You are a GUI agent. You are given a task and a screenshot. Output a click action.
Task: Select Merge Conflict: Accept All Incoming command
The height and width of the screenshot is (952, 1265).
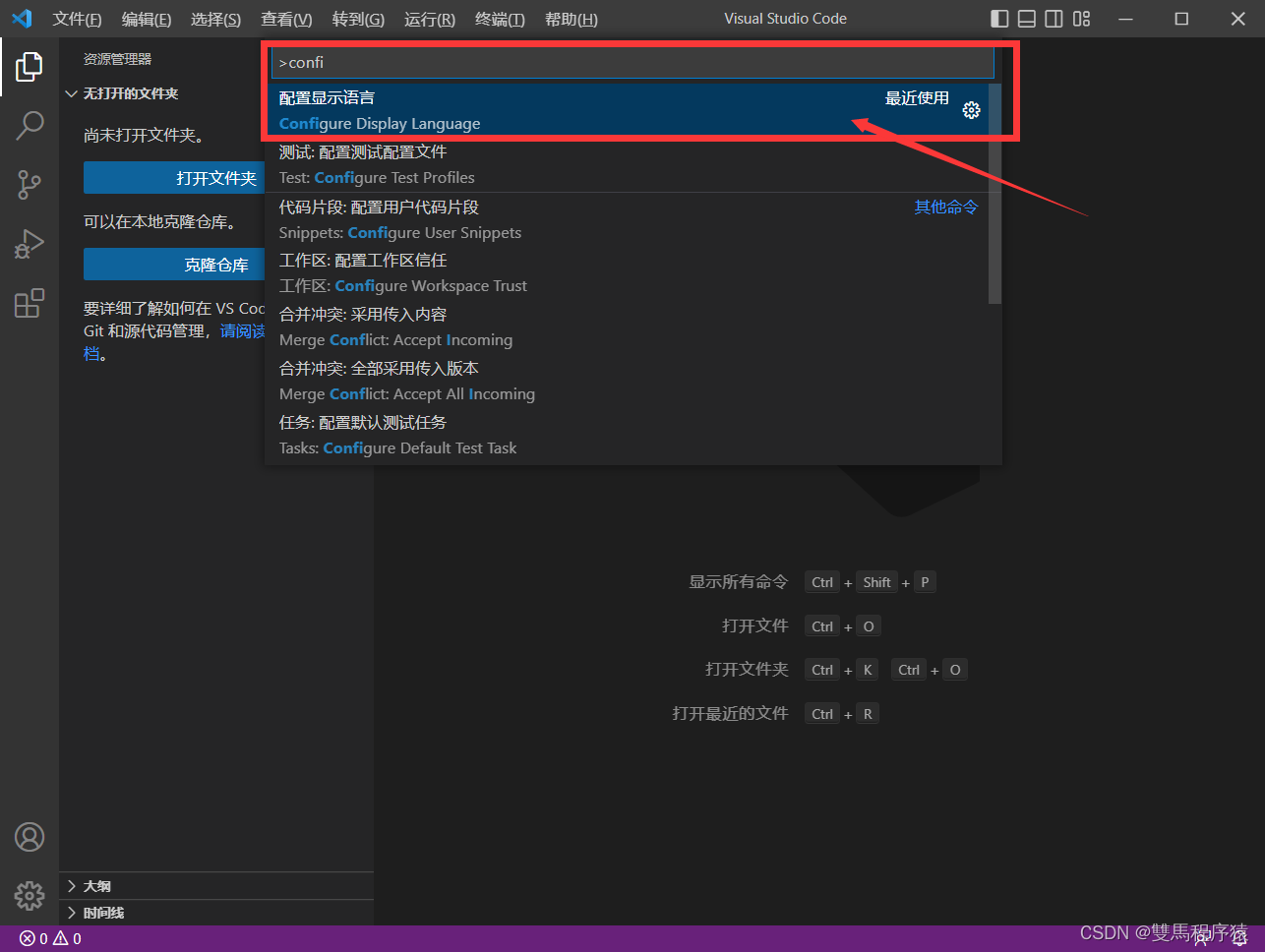coord(627,381)
